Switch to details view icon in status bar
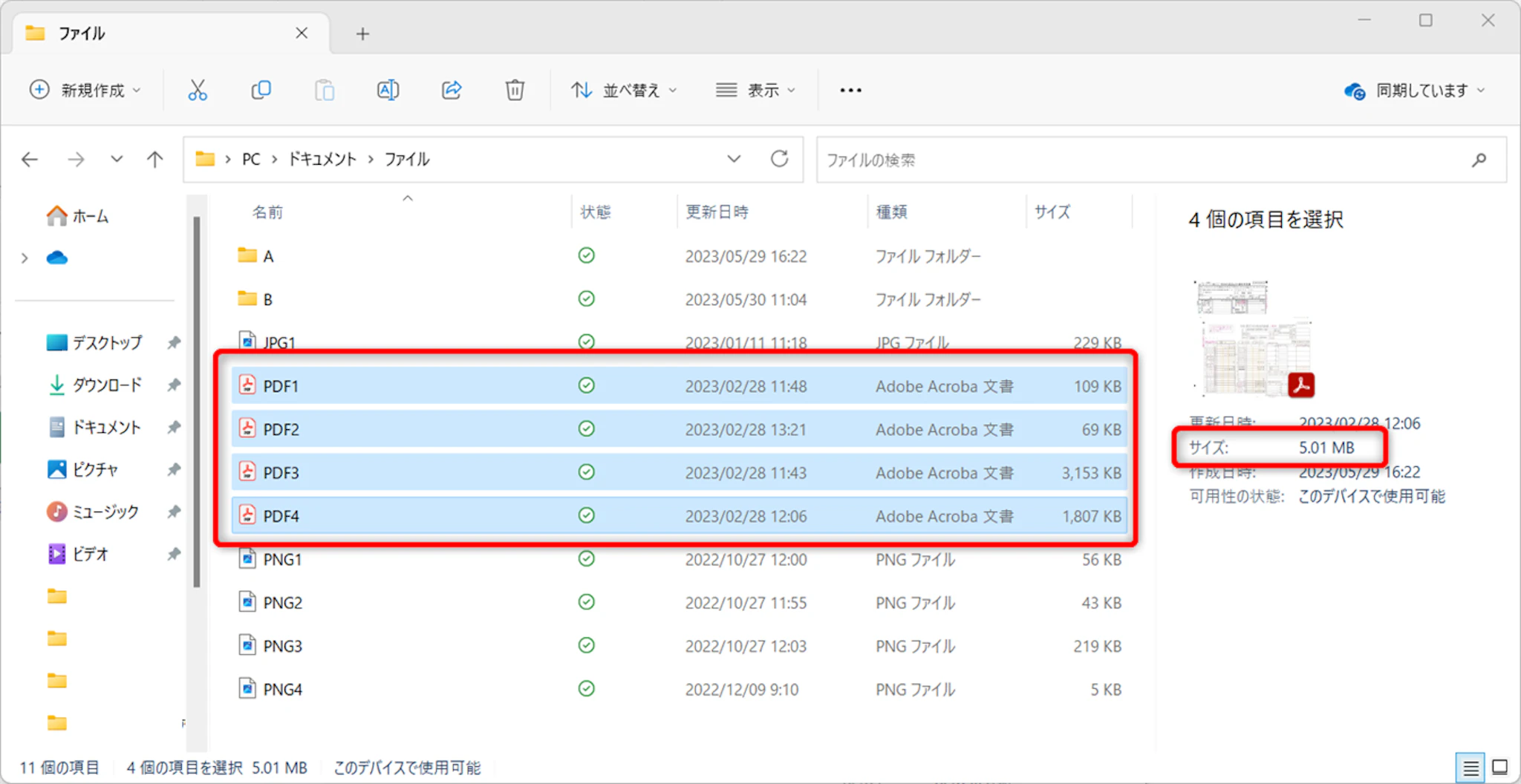Image resolution: width=1521 pixels, height=784 pixels. tap(1470, 768)
